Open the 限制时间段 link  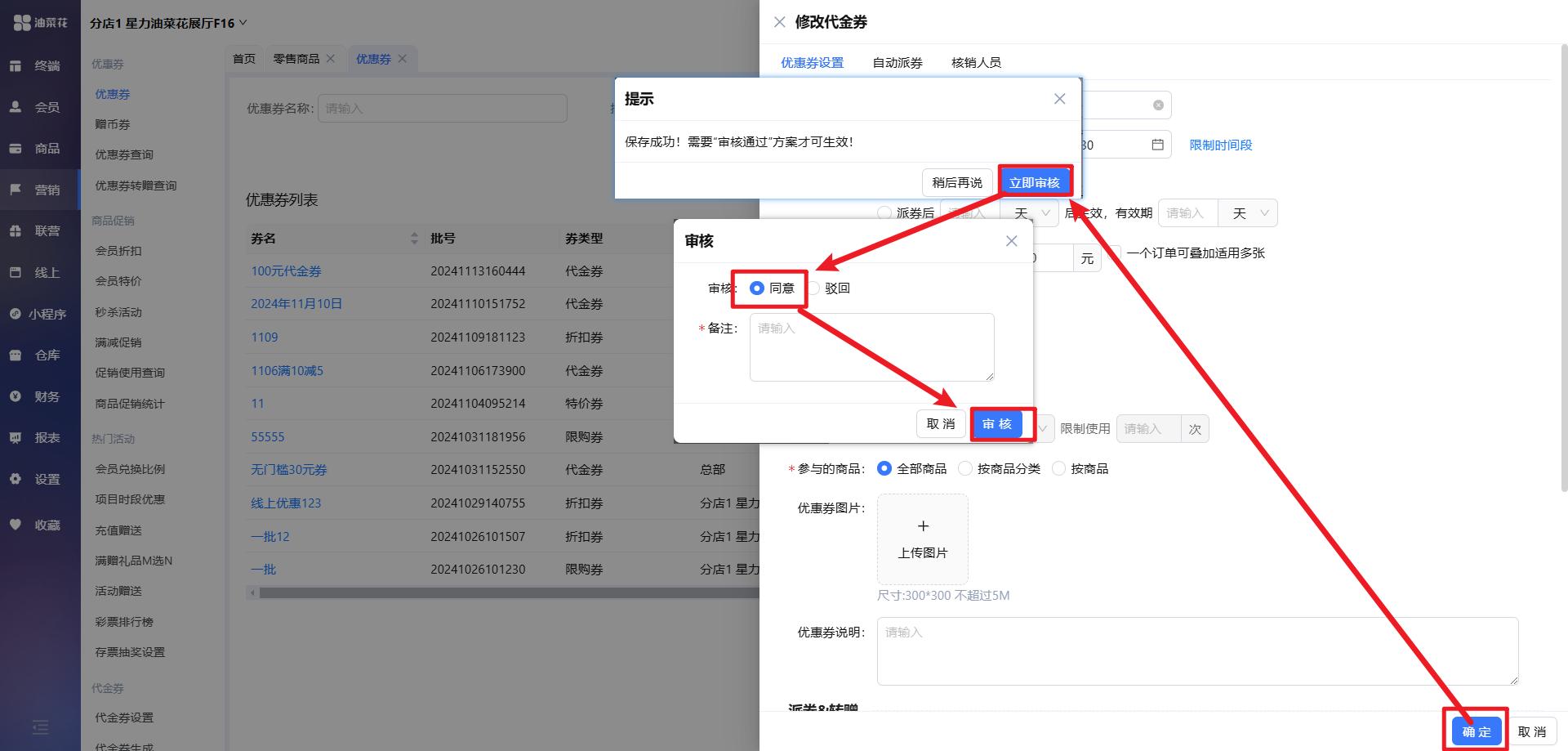coord(1221,145)
